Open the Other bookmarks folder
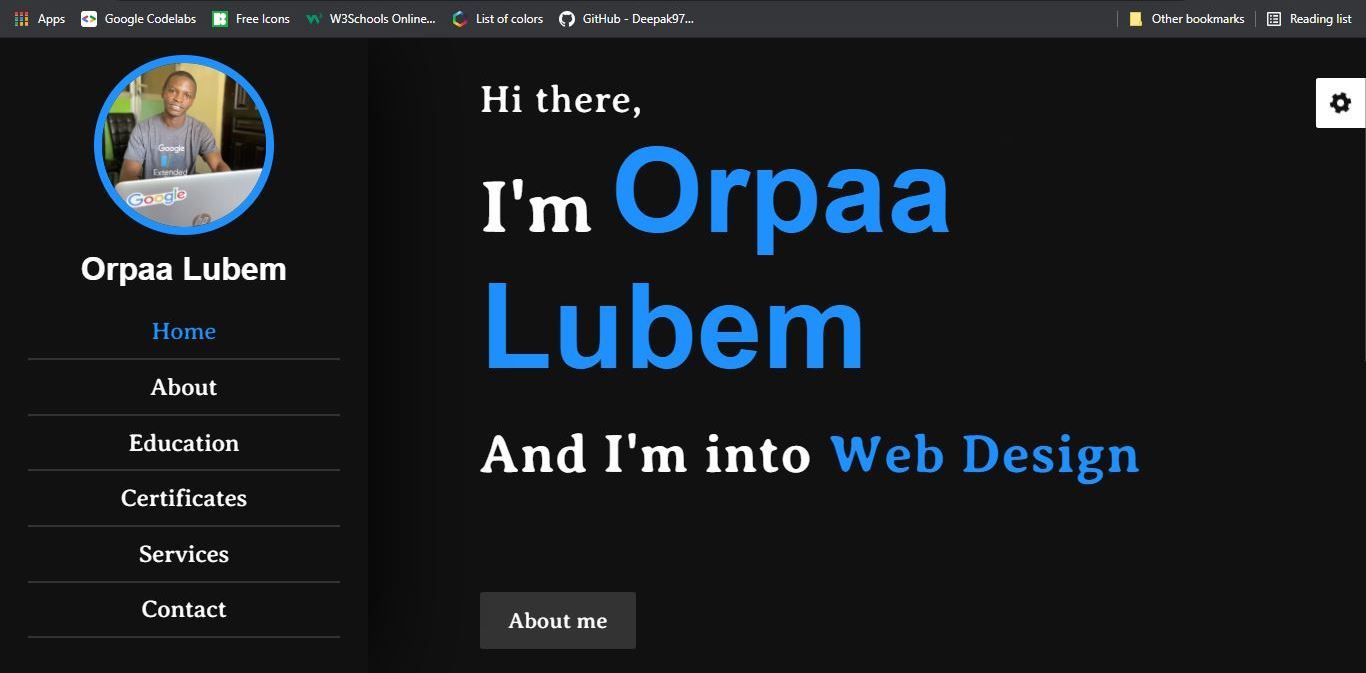Screen dimensions: 1366x673 (1135, 18)
